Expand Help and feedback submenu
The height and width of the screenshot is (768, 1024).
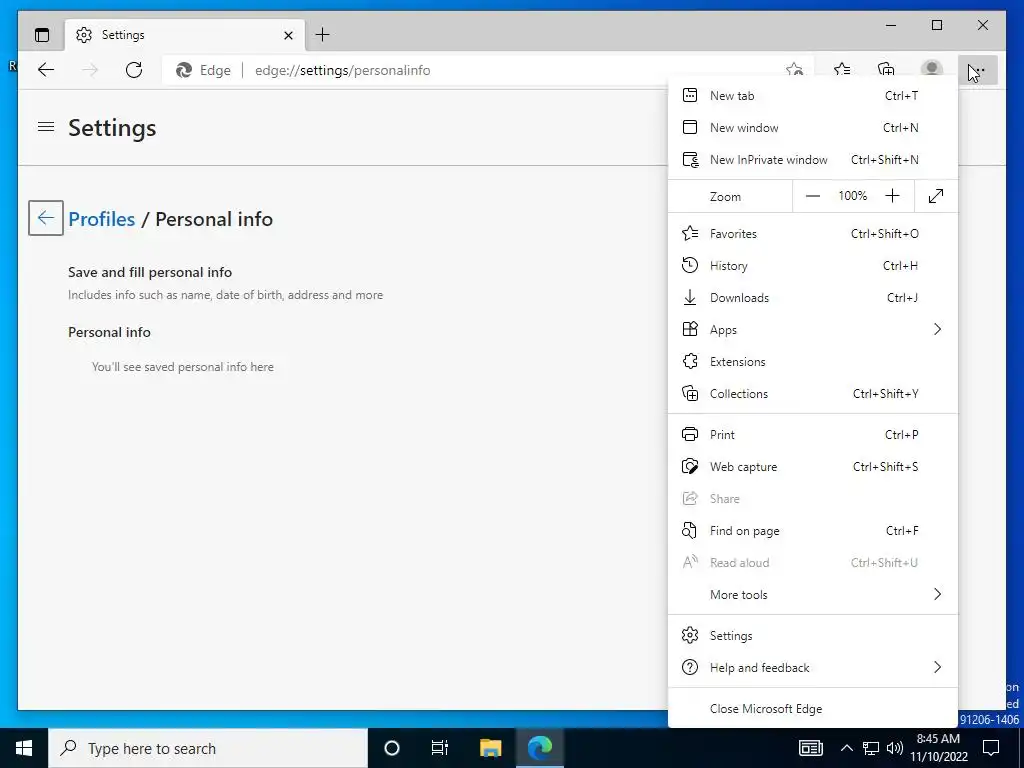pos(813,667)
